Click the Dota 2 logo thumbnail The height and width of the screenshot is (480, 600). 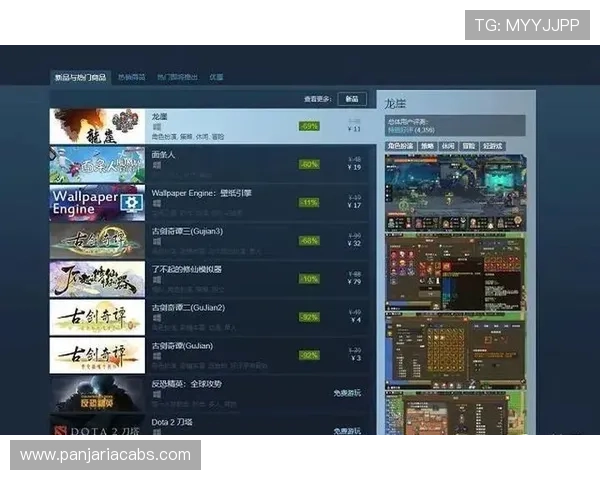[x=97, y=427]
